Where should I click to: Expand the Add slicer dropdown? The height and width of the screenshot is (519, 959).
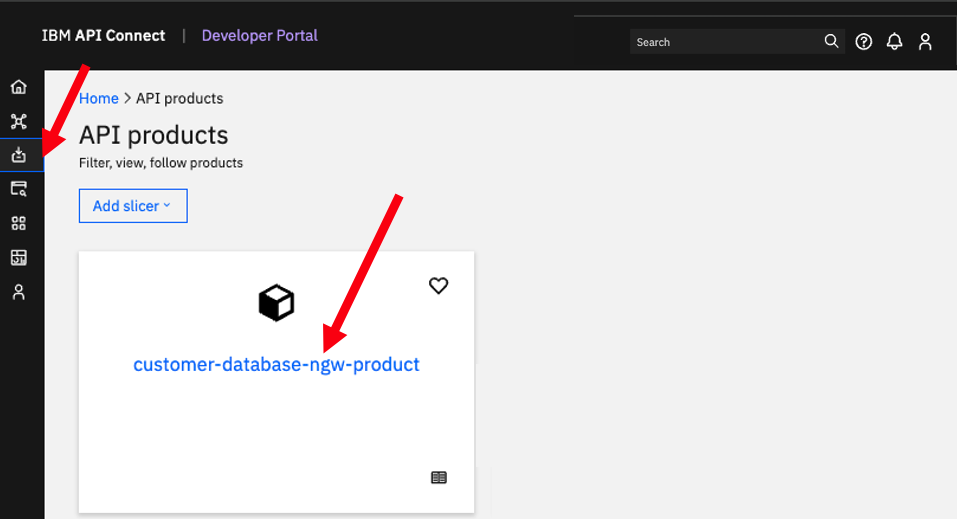(133, 206)
